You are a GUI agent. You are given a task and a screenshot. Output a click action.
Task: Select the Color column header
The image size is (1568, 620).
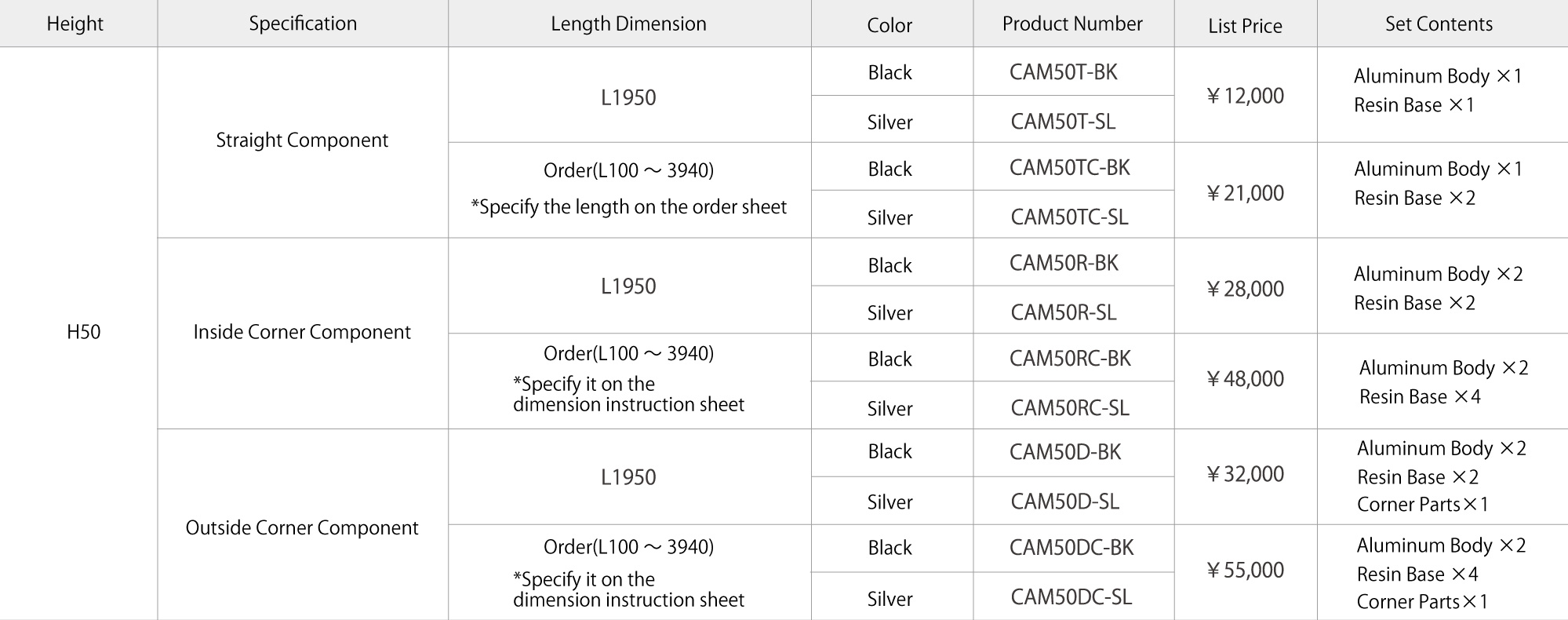[890, 25]
